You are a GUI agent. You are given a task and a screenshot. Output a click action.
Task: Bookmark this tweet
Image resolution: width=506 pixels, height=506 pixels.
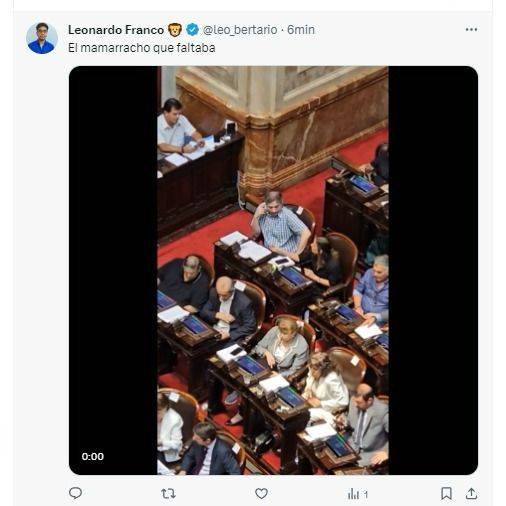coord(446,493)
